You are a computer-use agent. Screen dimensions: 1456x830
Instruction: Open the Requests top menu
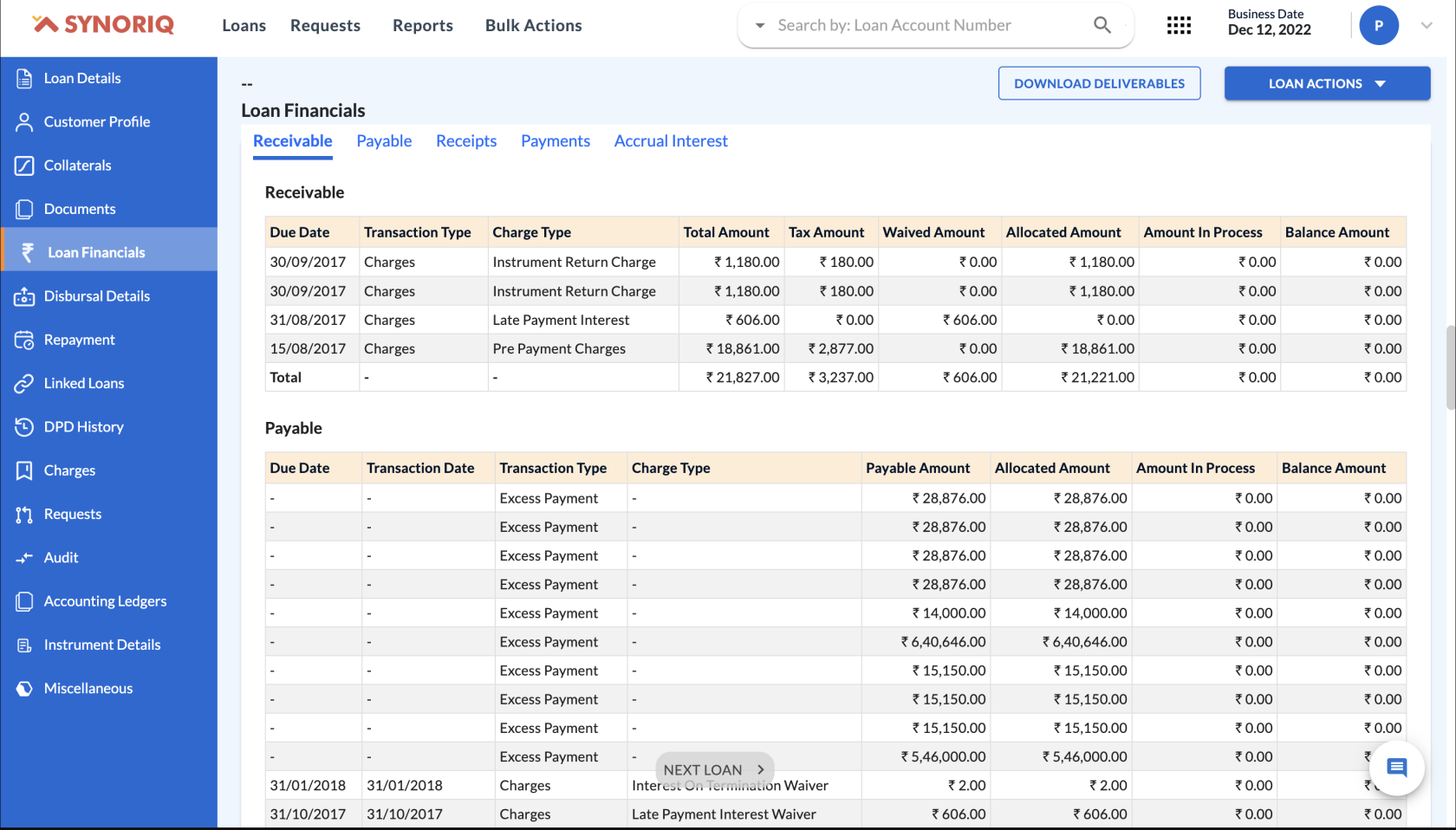click(x=325, y=25)
